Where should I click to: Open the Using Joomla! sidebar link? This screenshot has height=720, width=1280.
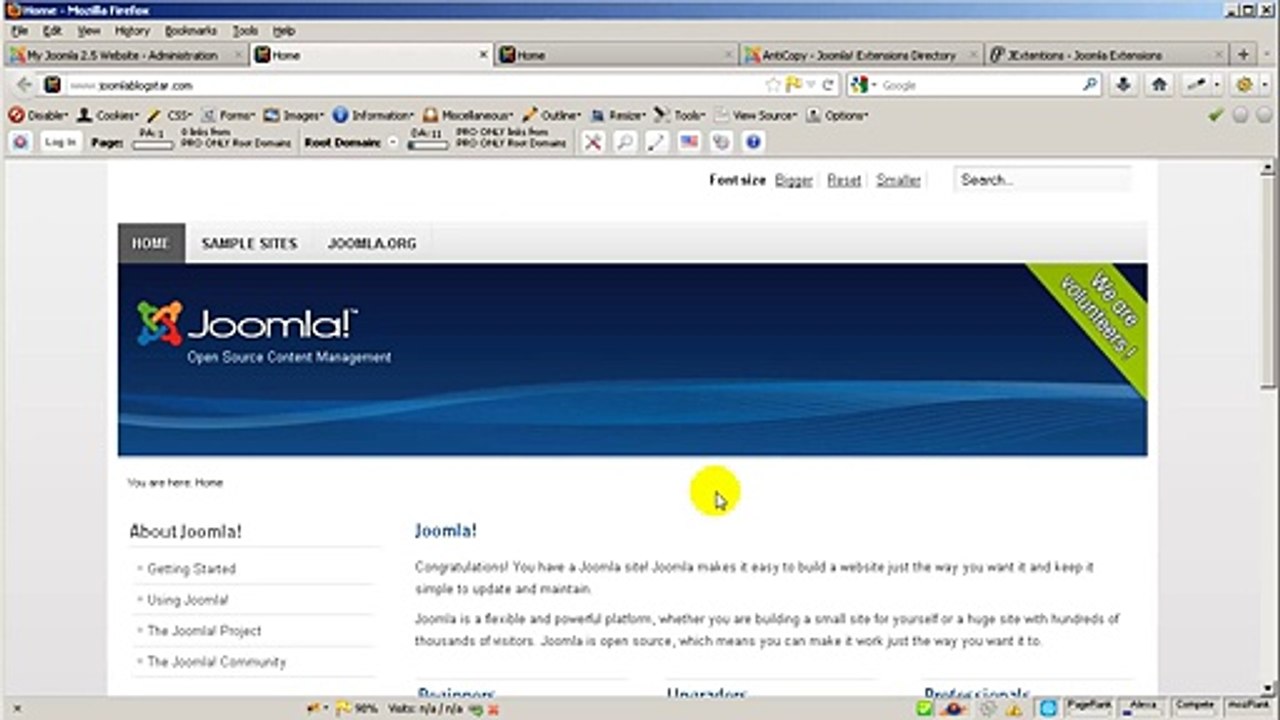pos(188,600)
